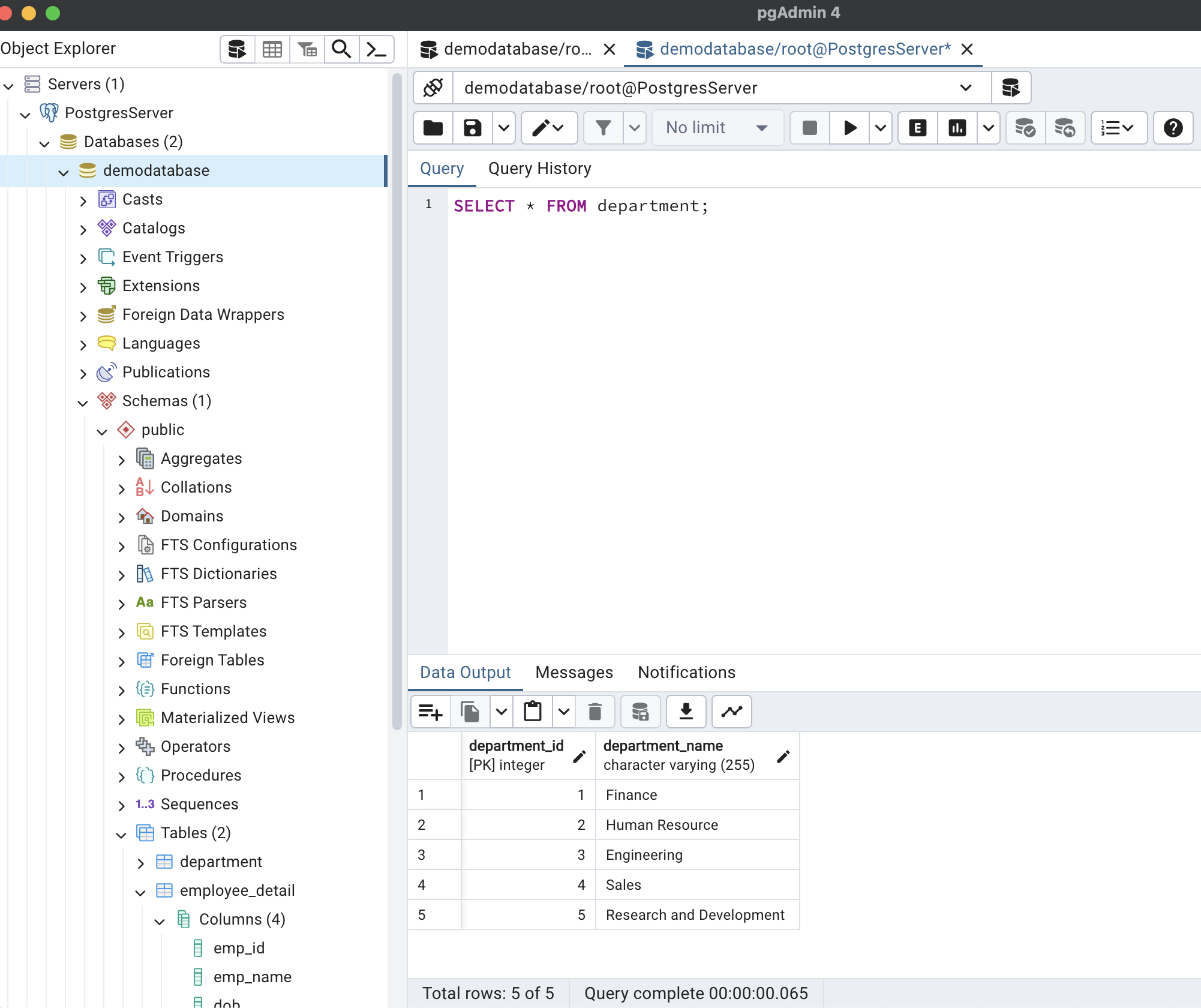Close the active demodatabase/root@PostgresServer* tab
Screen dimensions: 1201x1008
[x=967, y=49]
